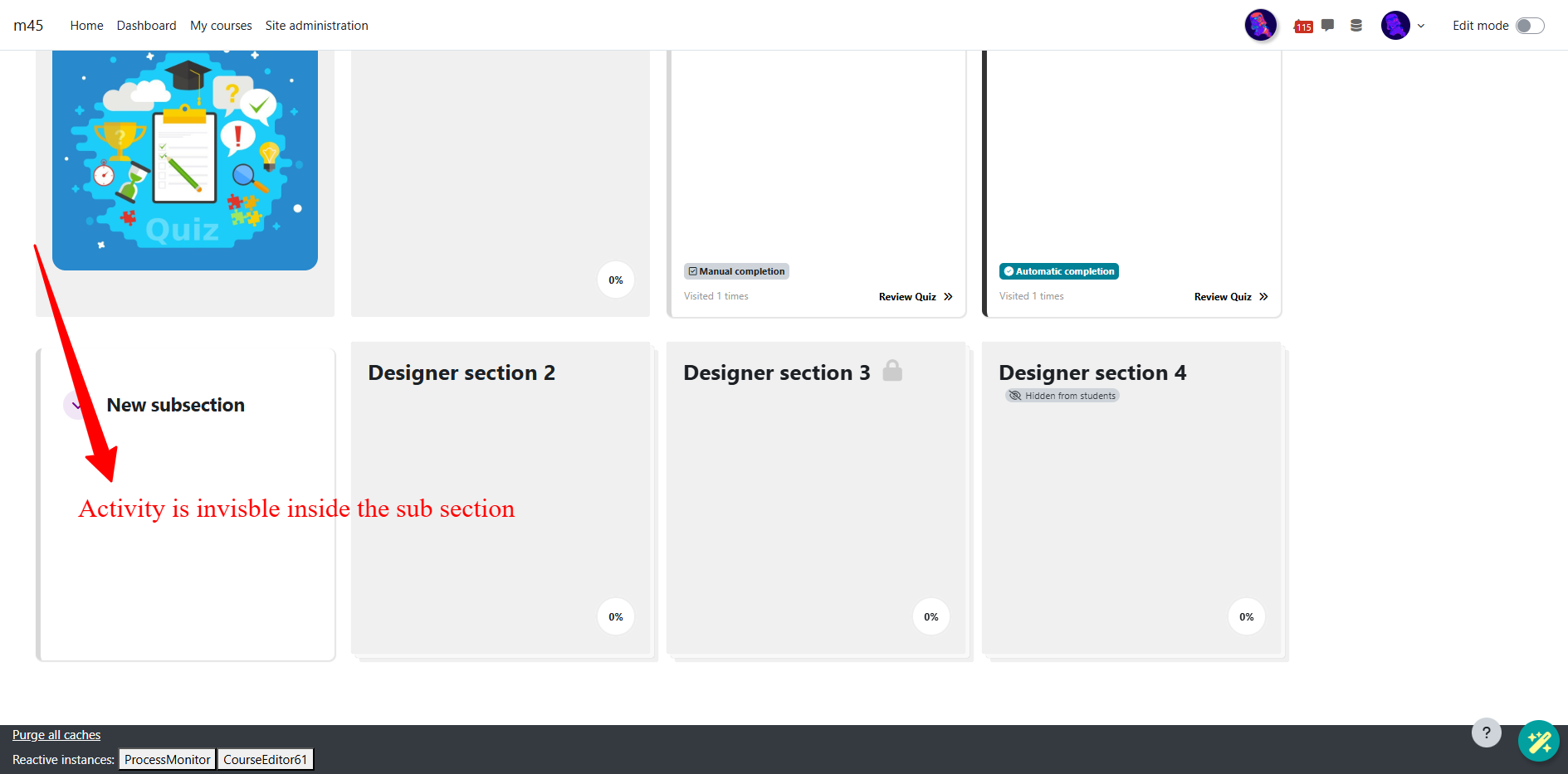The image size is (1568, 774).
Task: Open the help question mark button
Action: click(1486, 733)
